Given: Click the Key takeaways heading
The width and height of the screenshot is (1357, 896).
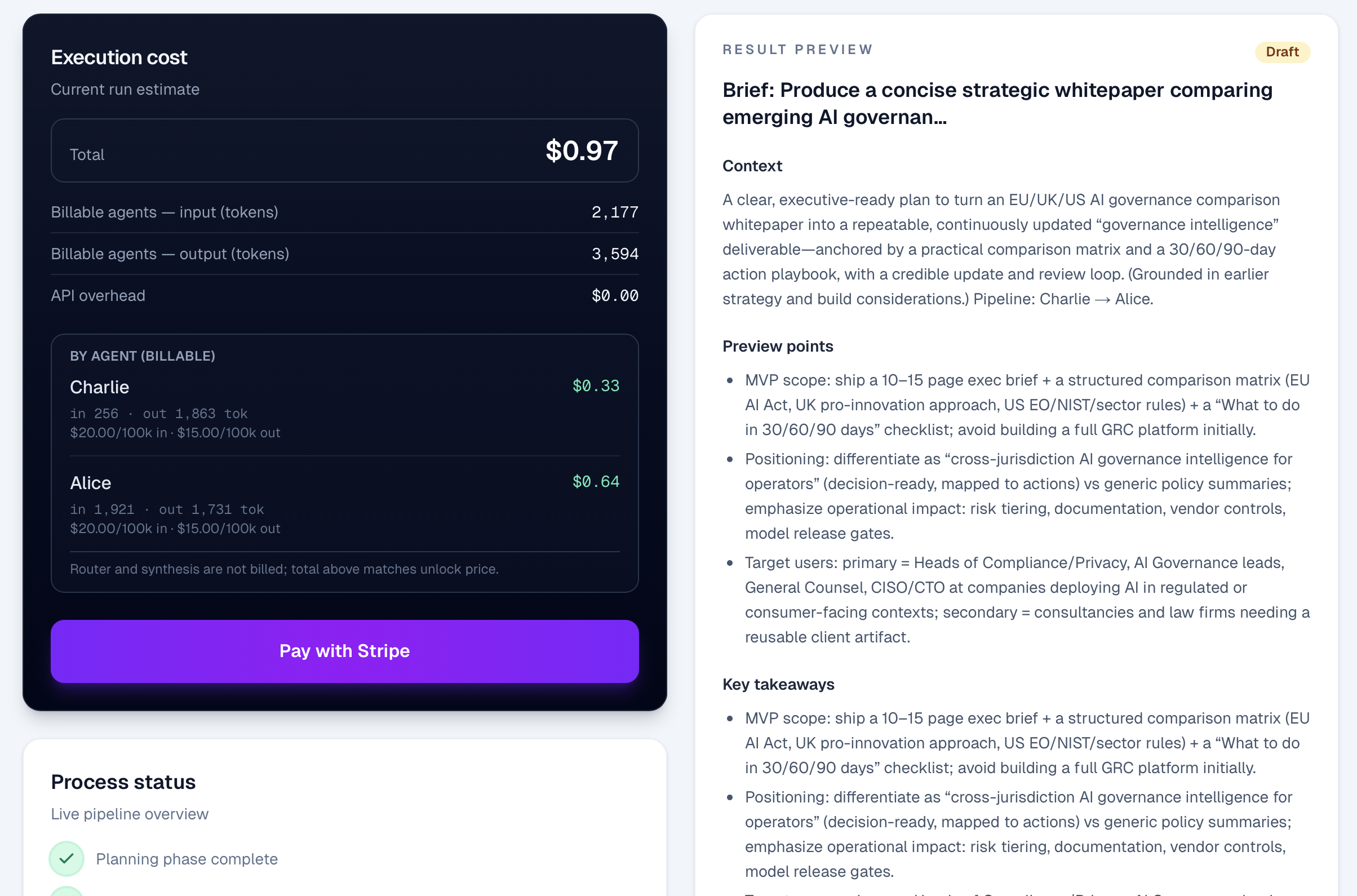Looking at the screenshot, I should [x=778, y=684].
